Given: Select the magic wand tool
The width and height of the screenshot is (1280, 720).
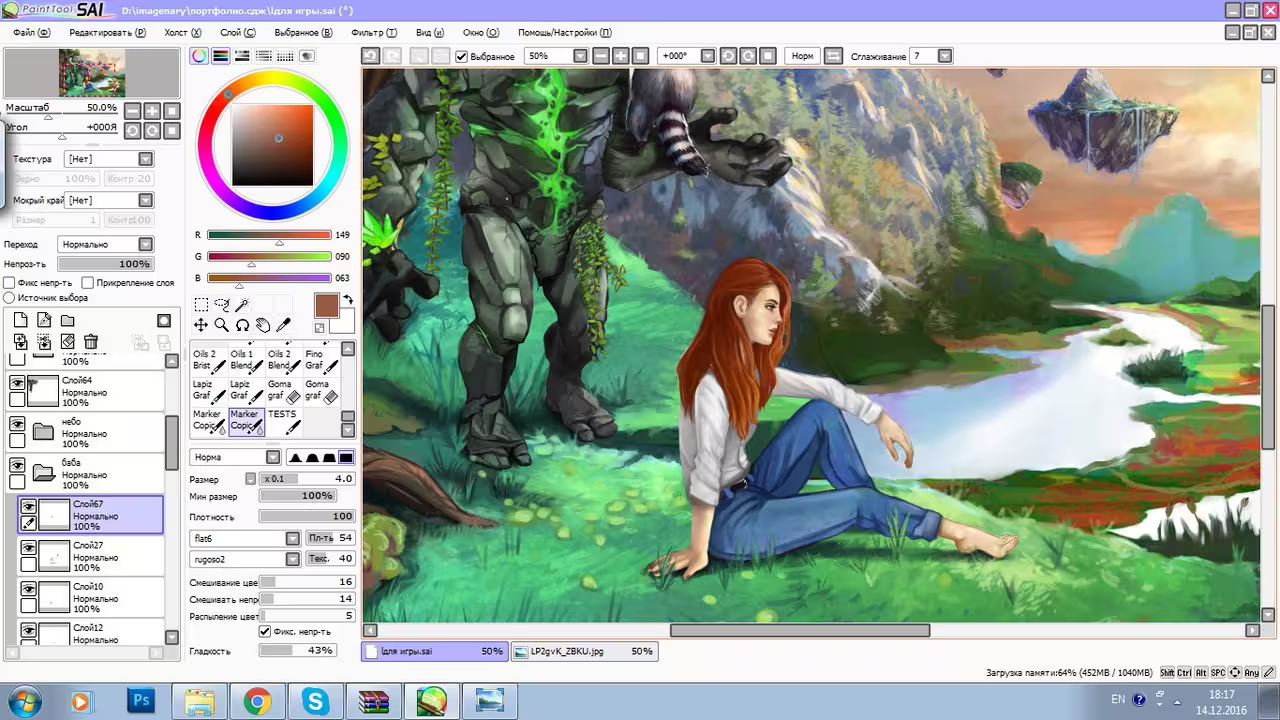Looking at the screenshot, I should (x=242, y=305).
